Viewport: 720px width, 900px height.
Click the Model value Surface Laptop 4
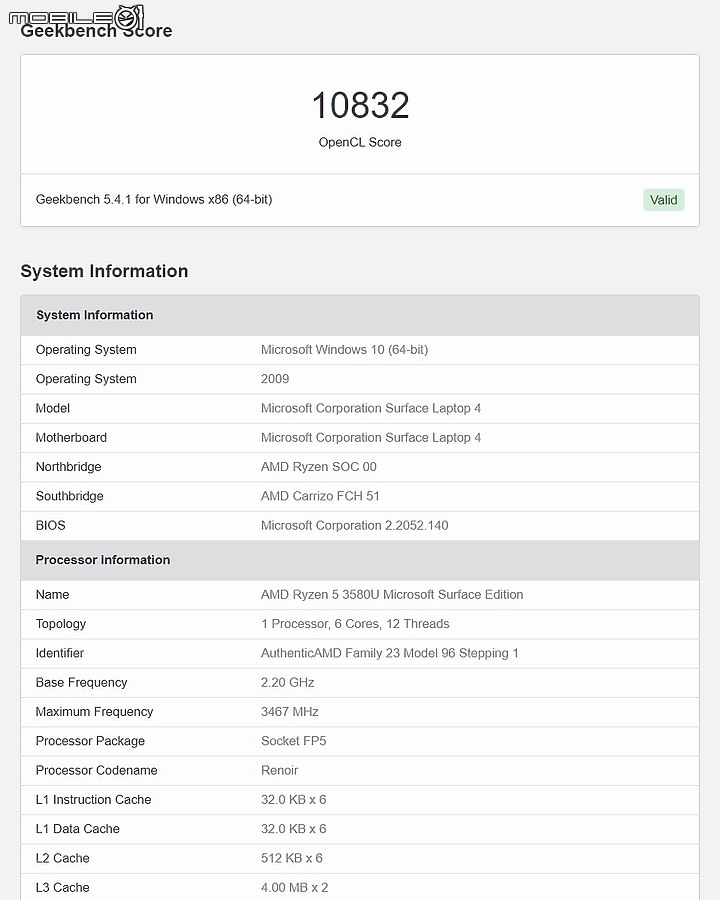click(371, 408)
